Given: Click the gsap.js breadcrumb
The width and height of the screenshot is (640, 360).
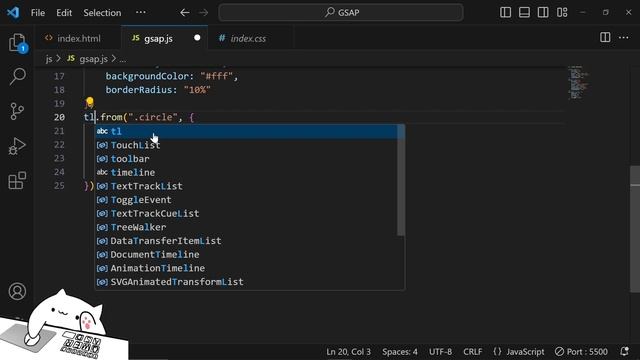Looking at the screenshot, I should click(x=87, y=59).
